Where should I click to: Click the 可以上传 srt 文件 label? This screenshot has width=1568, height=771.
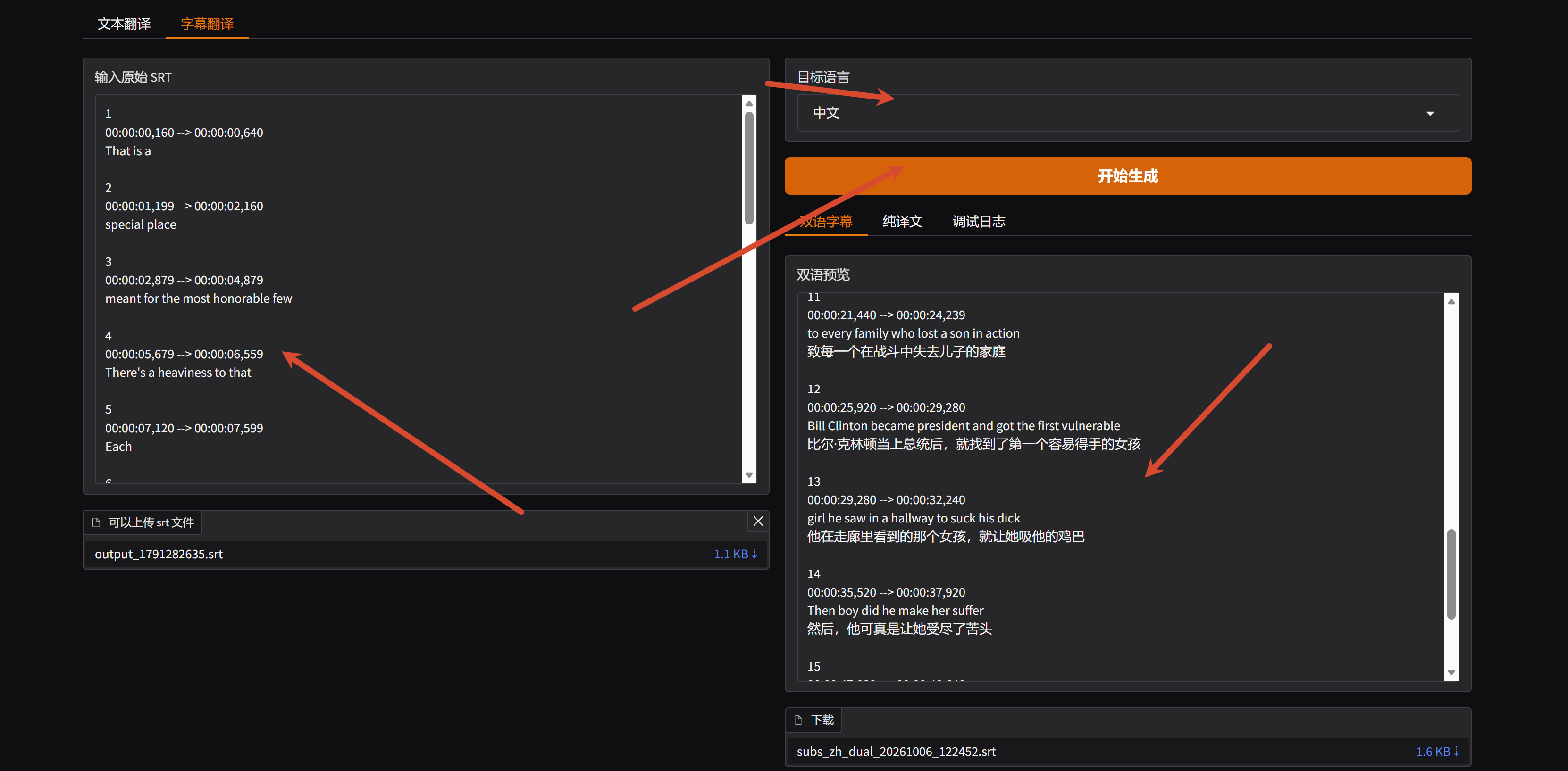coord(151,522)
